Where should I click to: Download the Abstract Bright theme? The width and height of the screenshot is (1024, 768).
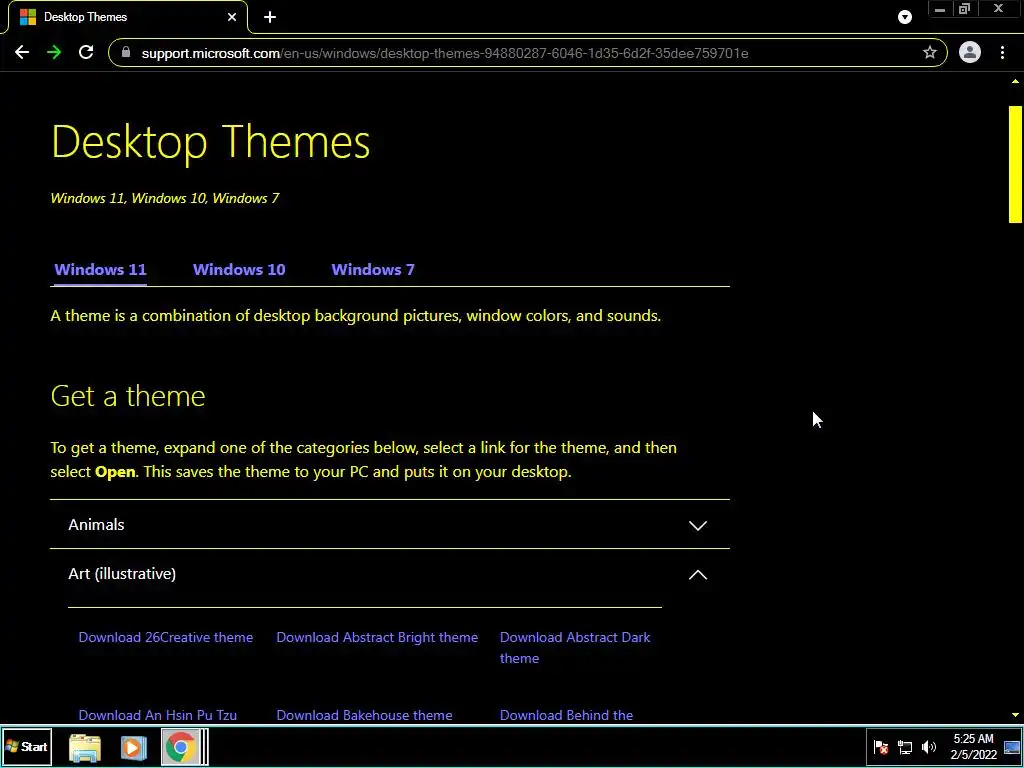pyautogui.click(x=377, y=637)
